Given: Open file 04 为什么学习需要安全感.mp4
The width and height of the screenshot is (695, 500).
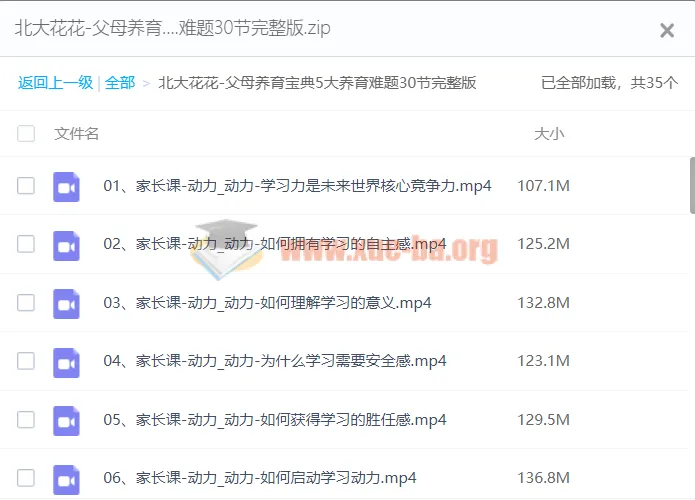Looking at the screenshot, I should click(x=275, y=361).
